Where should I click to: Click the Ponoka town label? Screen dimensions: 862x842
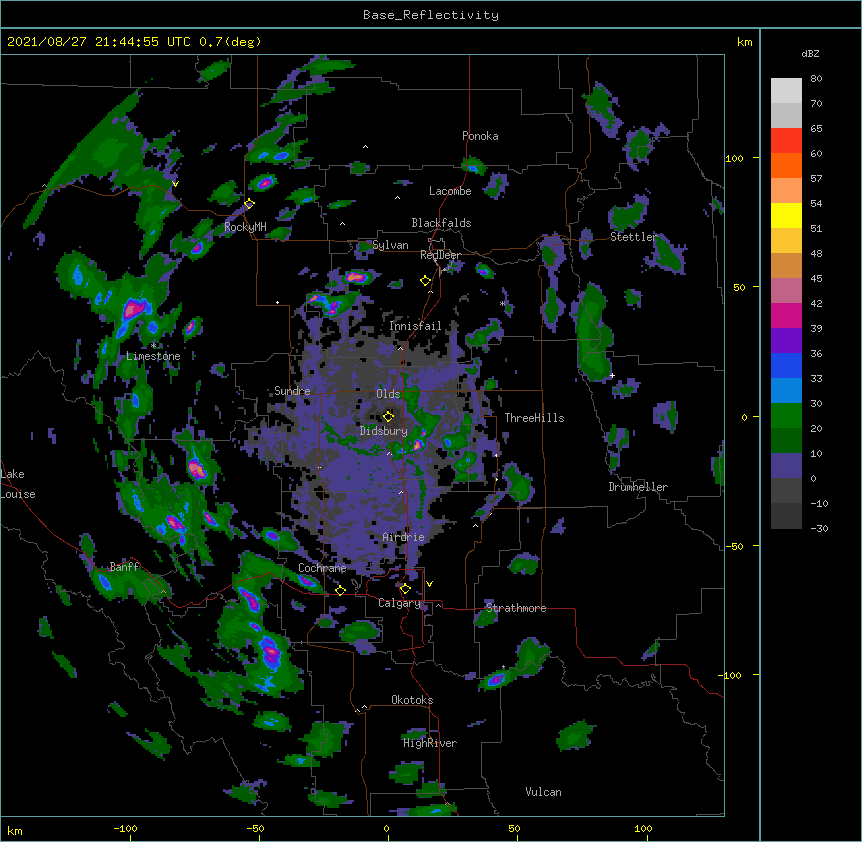pyautogui.click(x=480, y=136)
